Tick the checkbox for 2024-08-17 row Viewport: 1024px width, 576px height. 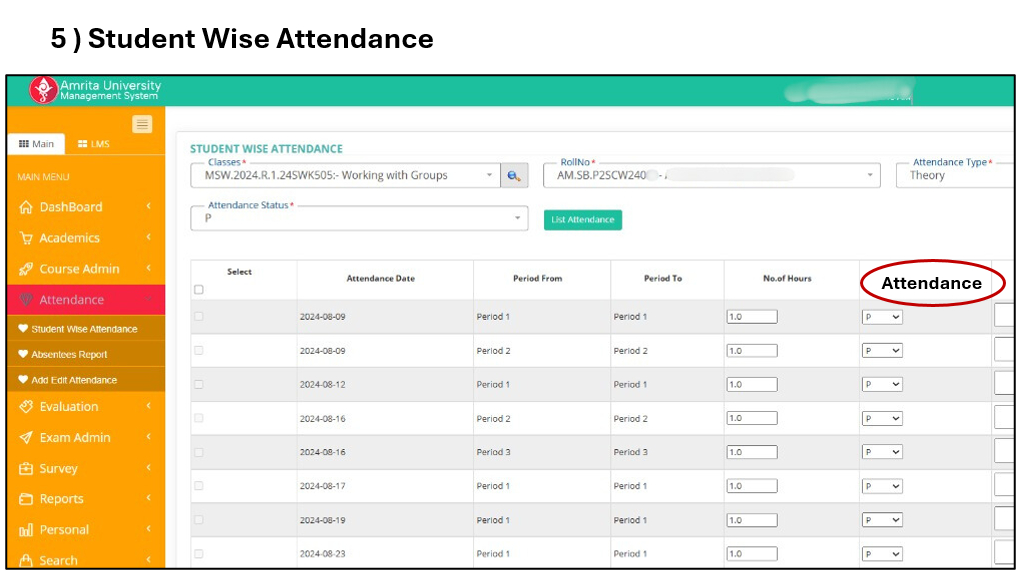tap(198, 486)
